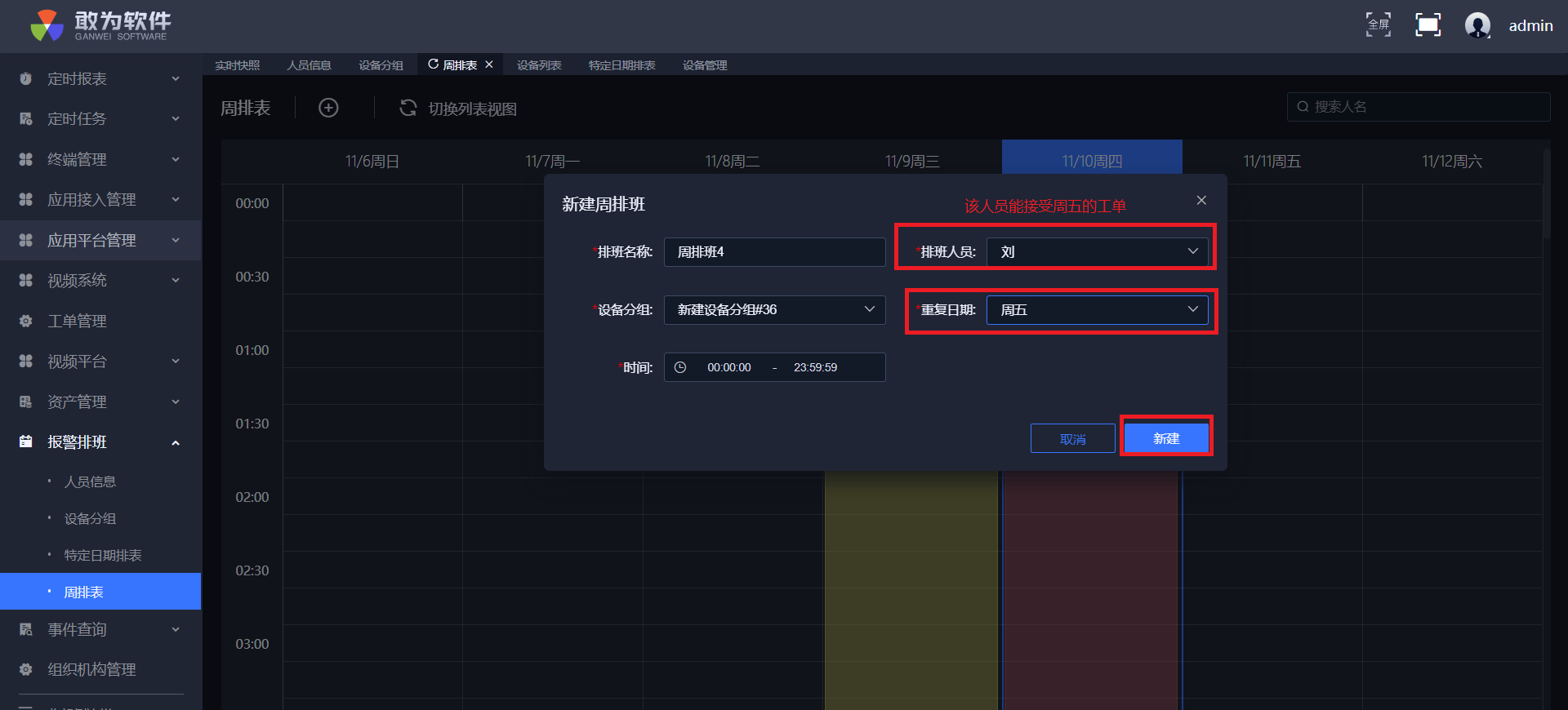Select 周排表 in sidebar submenu
Screen dimensions: 1568x710
(100, 592)
